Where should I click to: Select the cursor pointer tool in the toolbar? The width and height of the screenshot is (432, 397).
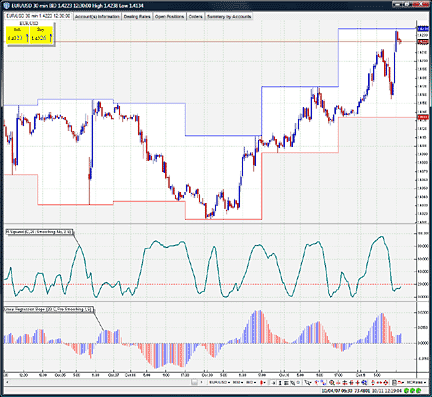[x=307, y=383]
